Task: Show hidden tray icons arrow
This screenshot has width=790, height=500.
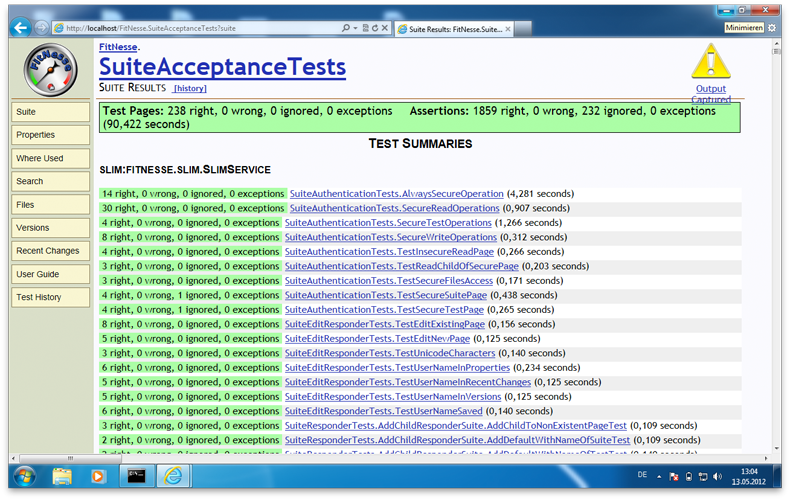Action: tap(659, 476)
